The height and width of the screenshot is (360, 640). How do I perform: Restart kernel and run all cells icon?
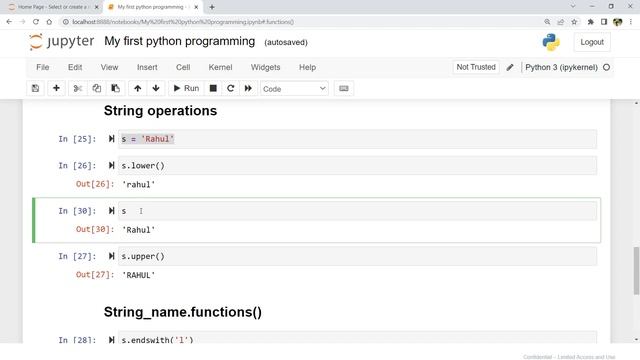coord(248,88)
